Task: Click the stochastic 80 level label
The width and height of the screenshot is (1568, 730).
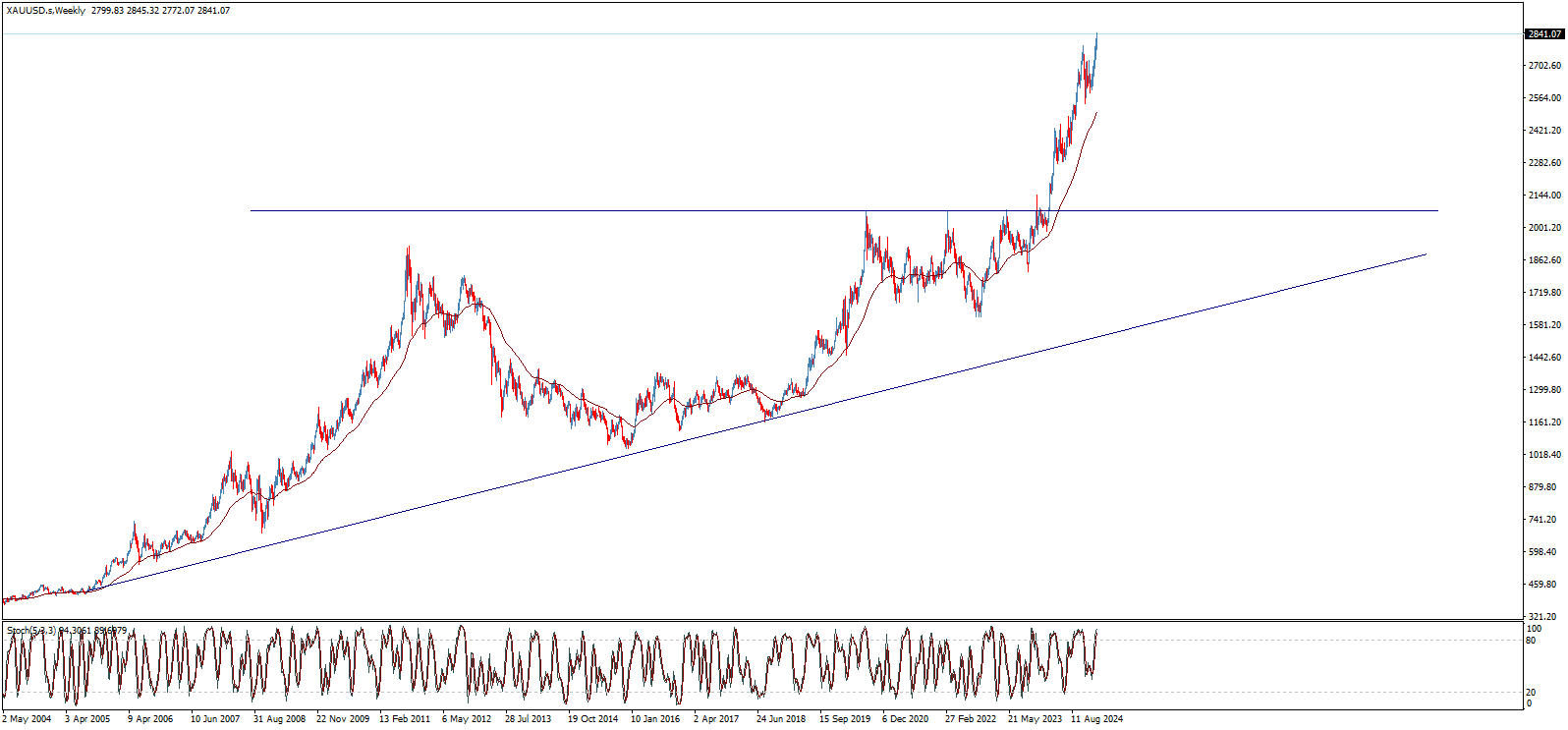Action: pos(1530,641)
